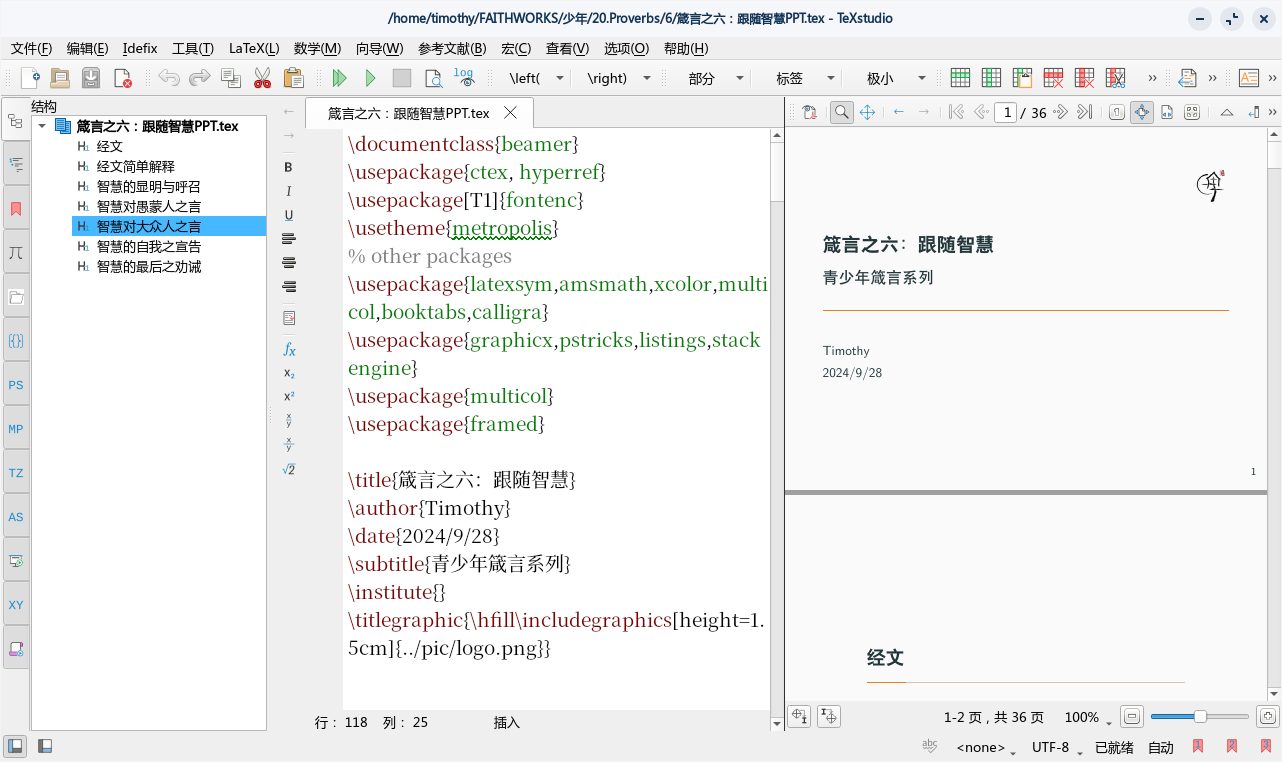1282x762 pixels.
Task: Select the magnifier tool in PDF viewer
Action: [x=842, y=113]
